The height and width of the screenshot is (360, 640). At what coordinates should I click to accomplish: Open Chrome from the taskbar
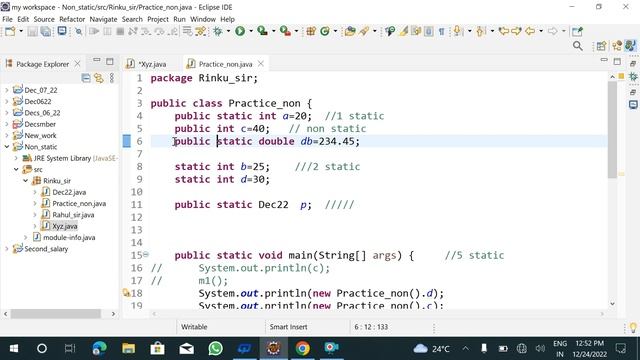302,349
